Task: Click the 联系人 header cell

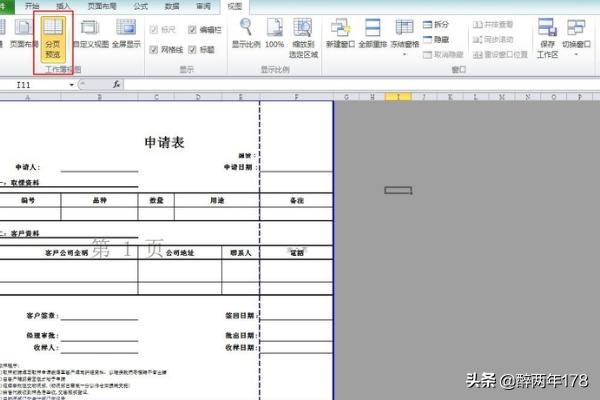Action: click(241, 253)
